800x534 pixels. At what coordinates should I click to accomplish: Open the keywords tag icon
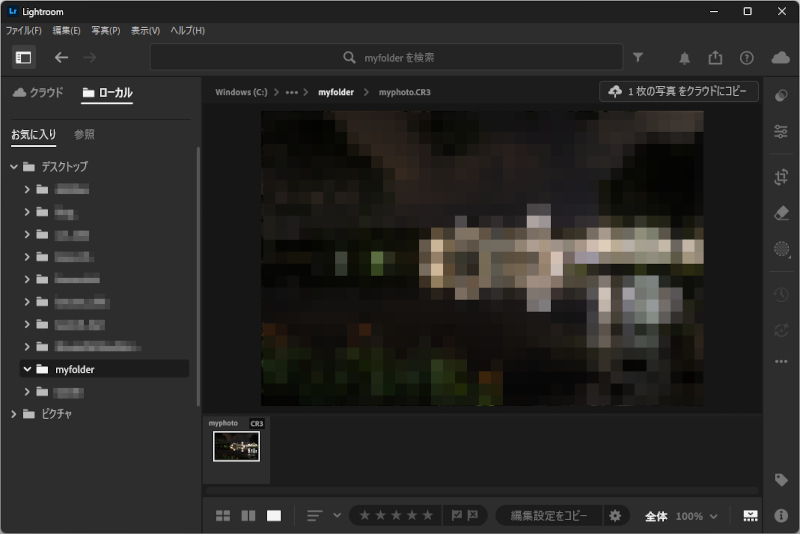[x=781, y=480]
